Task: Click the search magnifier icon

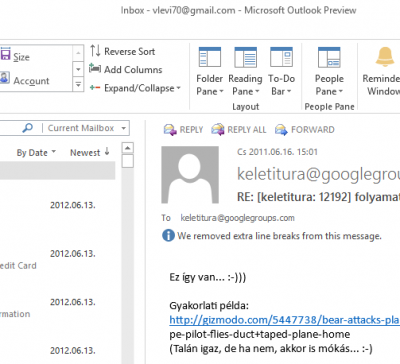Action: [28, 128]
